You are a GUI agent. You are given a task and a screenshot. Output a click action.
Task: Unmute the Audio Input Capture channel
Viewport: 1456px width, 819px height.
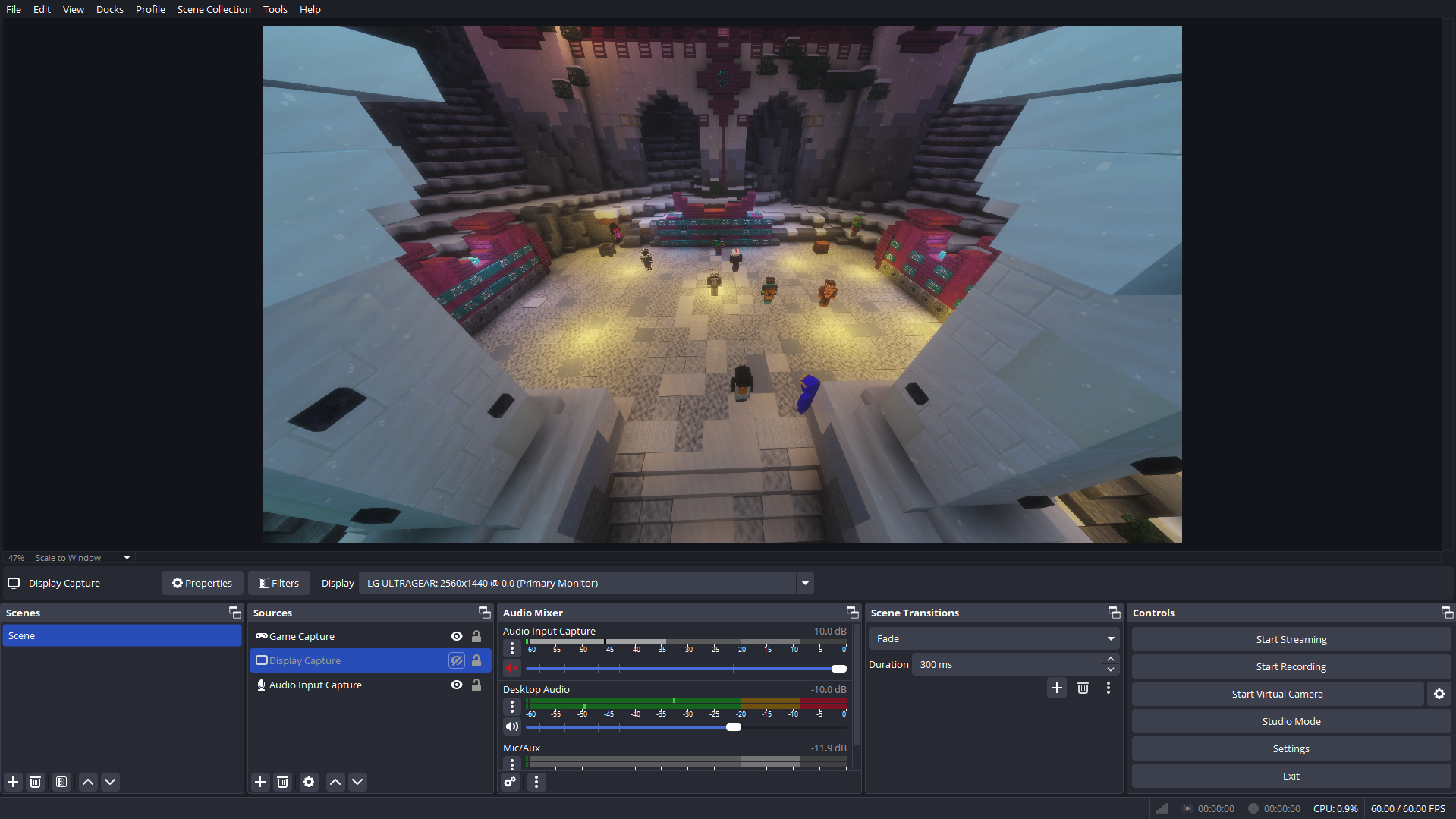point(512,669)
